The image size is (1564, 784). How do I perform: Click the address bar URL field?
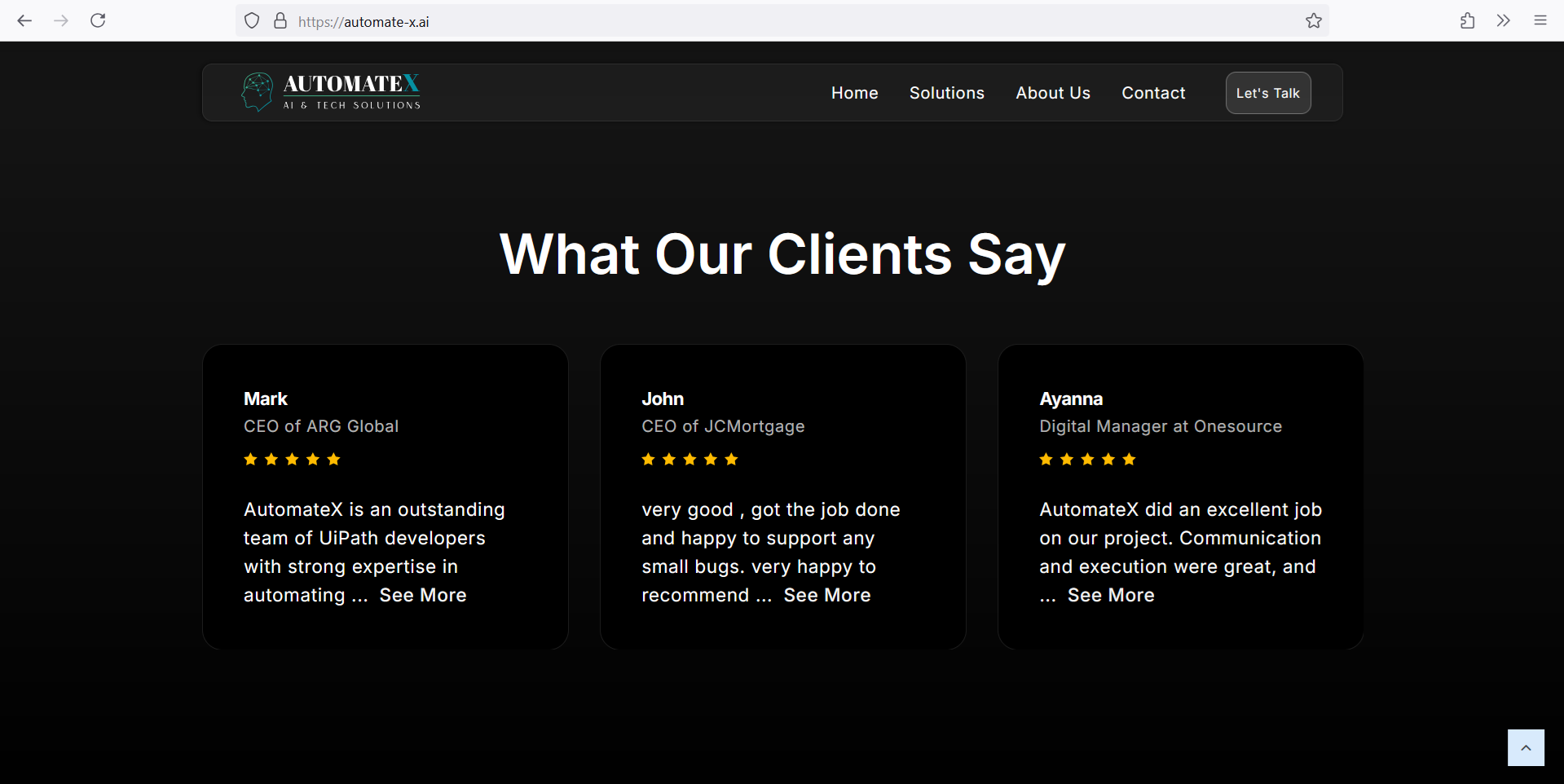click(571, 20)
